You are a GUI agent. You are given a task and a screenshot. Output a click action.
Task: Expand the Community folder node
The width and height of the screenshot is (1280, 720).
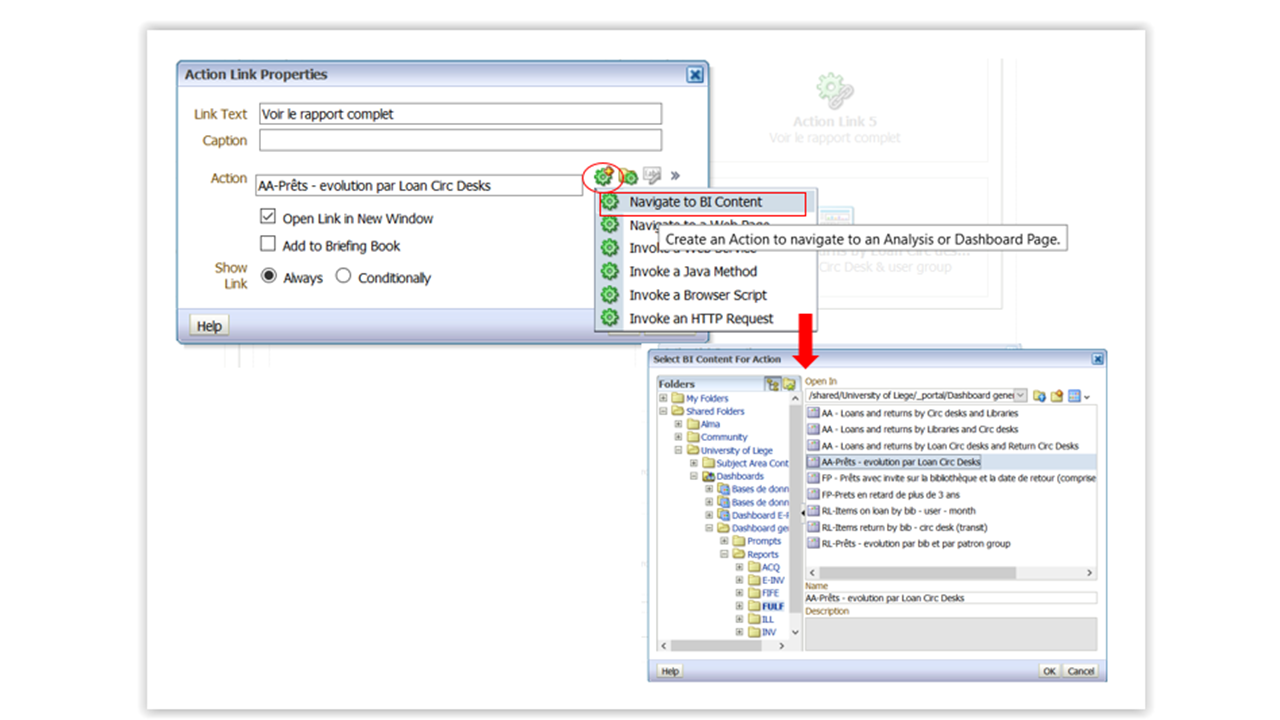[x=679, y=437]
